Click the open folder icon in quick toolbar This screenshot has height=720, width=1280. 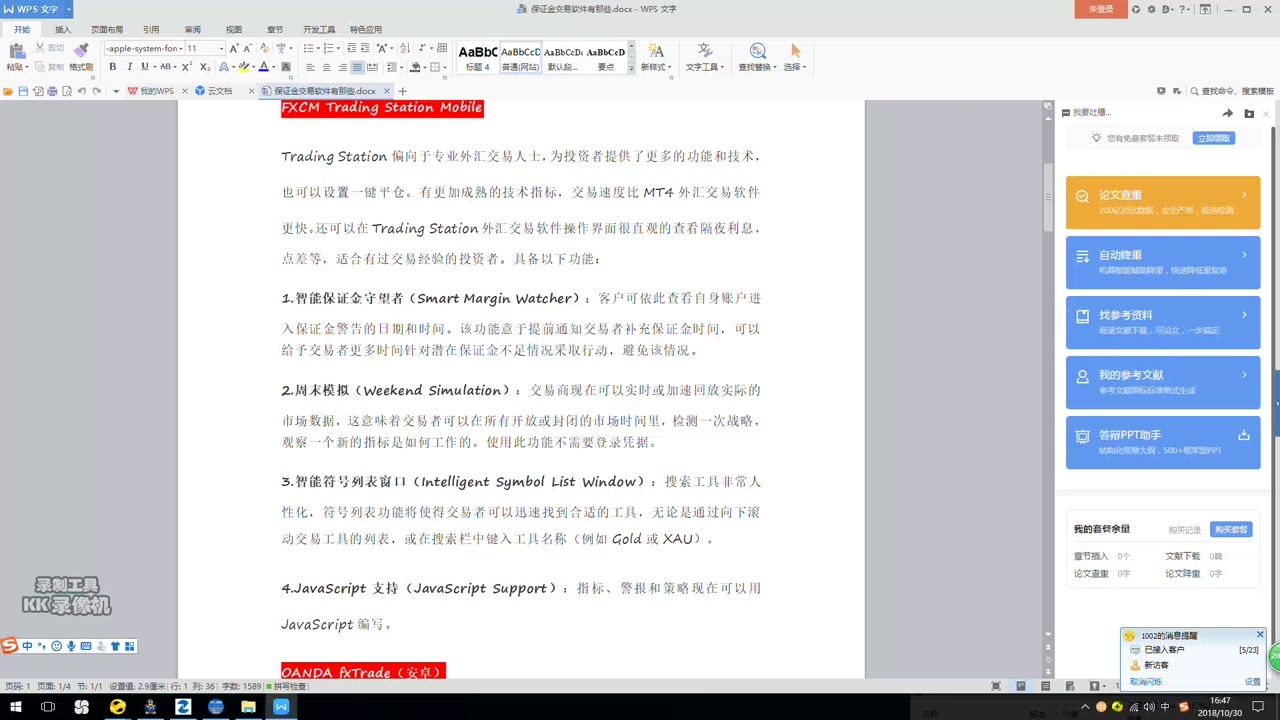[x=8, y=91]
